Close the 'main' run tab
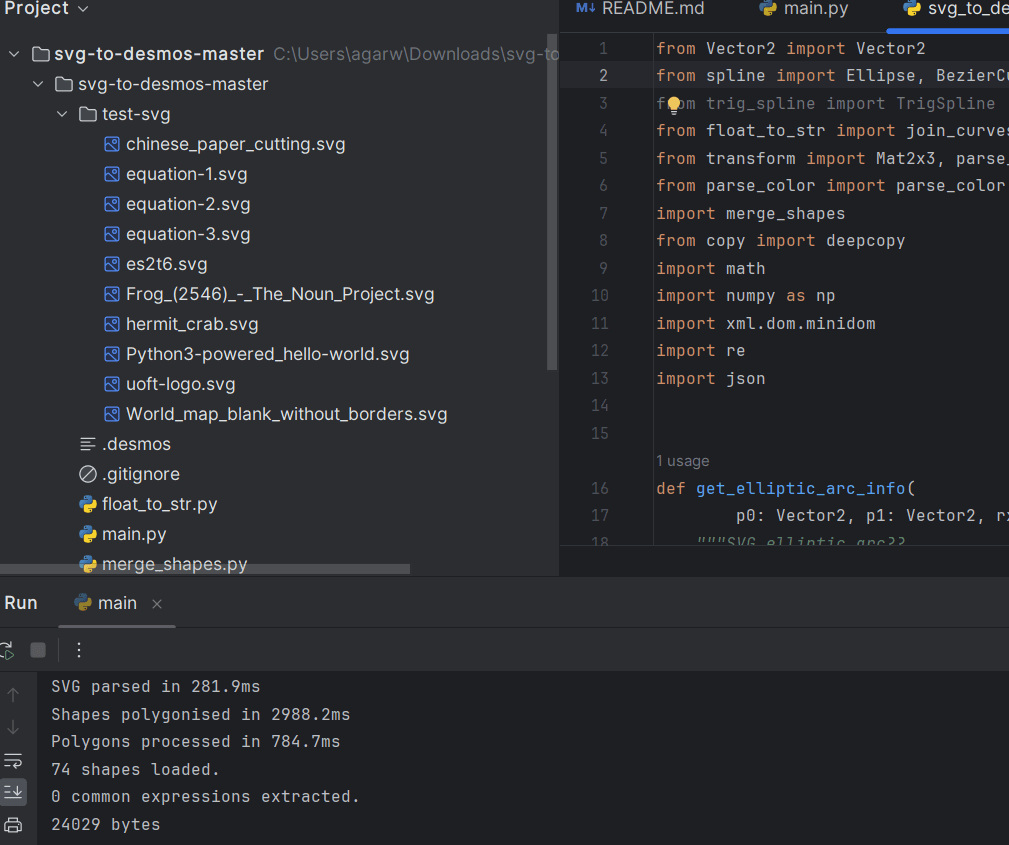 pyautogui.click(x=157, y=603)
